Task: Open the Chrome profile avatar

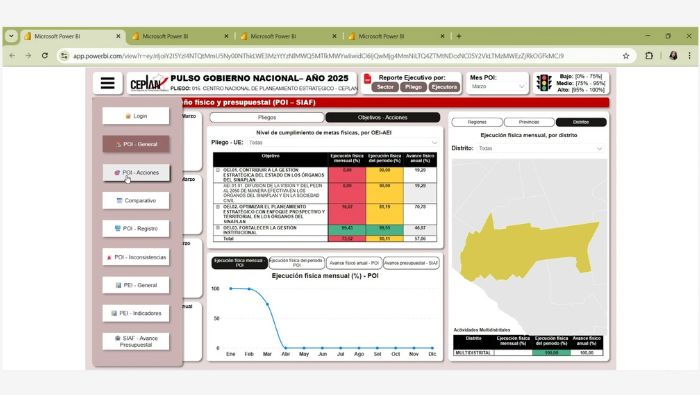Action: click(673, 56)
